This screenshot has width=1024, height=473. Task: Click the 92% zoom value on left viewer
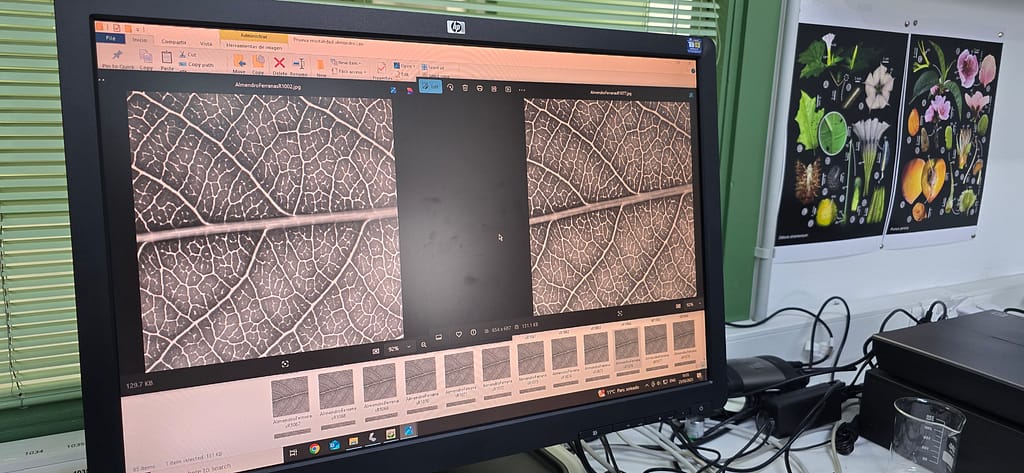coord(393,349)
